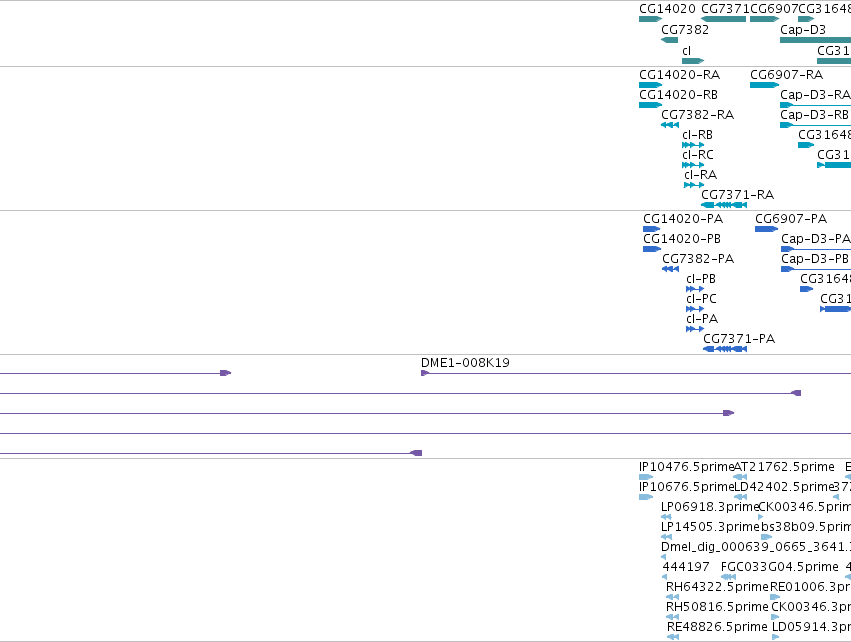Click the cl-PC protein label
The image size is (851, 642).
[x=701, y=299]
